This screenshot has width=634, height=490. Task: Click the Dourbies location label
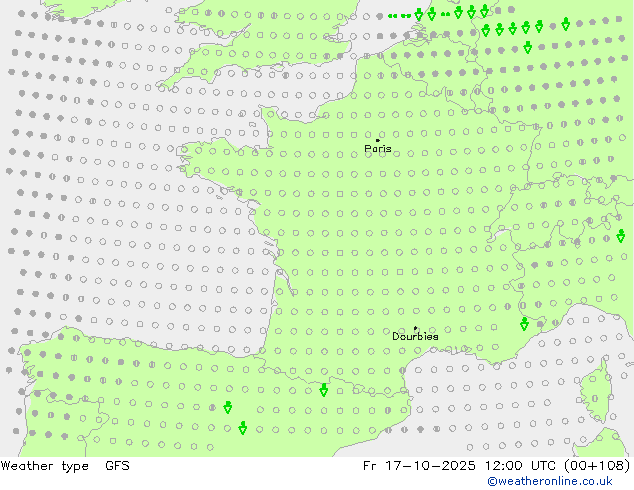[x=415, y=336]
